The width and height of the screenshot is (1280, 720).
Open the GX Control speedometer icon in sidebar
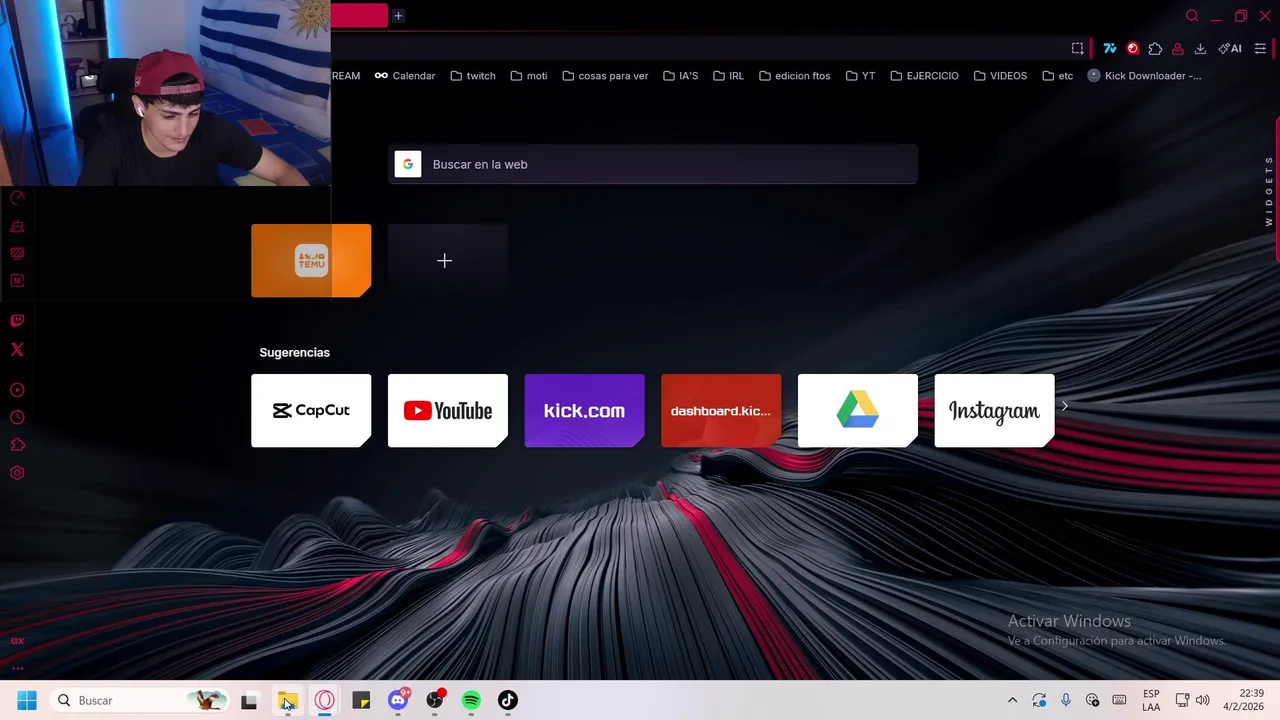coord(17,198)
